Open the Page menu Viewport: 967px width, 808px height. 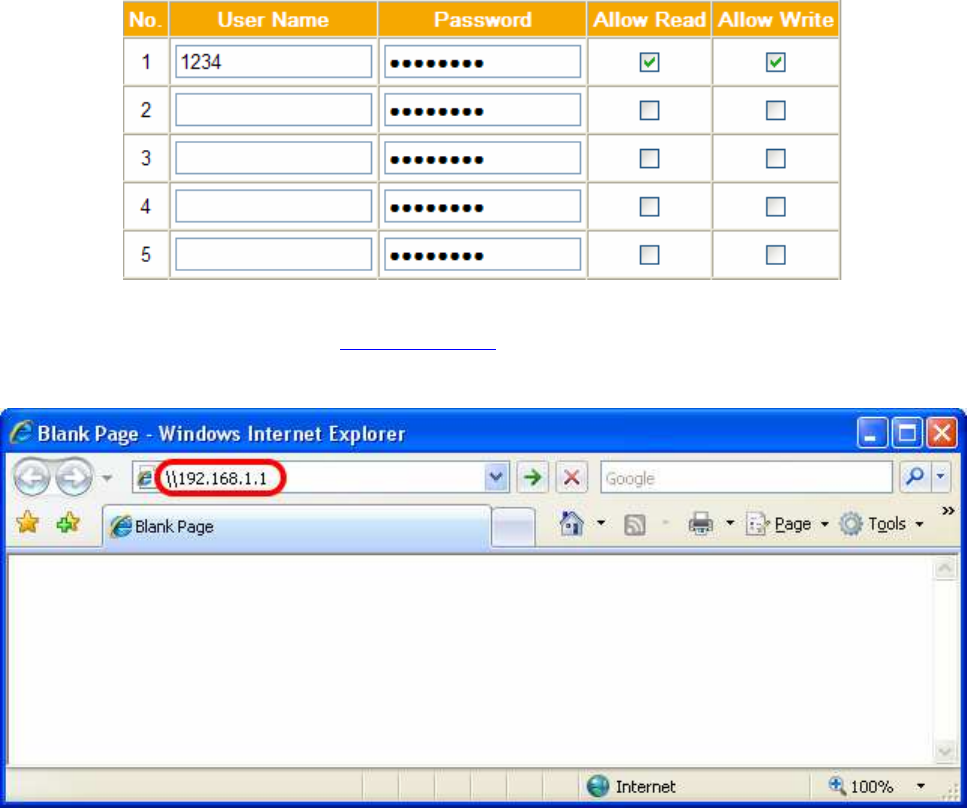coord(788,524)
